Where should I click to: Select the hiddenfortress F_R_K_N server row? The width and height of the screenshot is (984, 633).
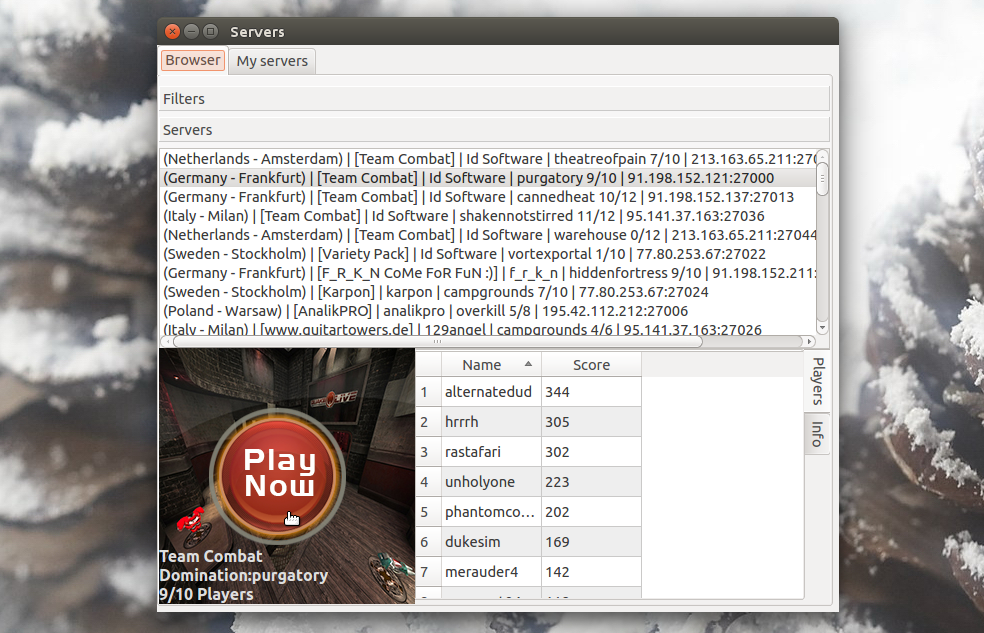(489, 273)
